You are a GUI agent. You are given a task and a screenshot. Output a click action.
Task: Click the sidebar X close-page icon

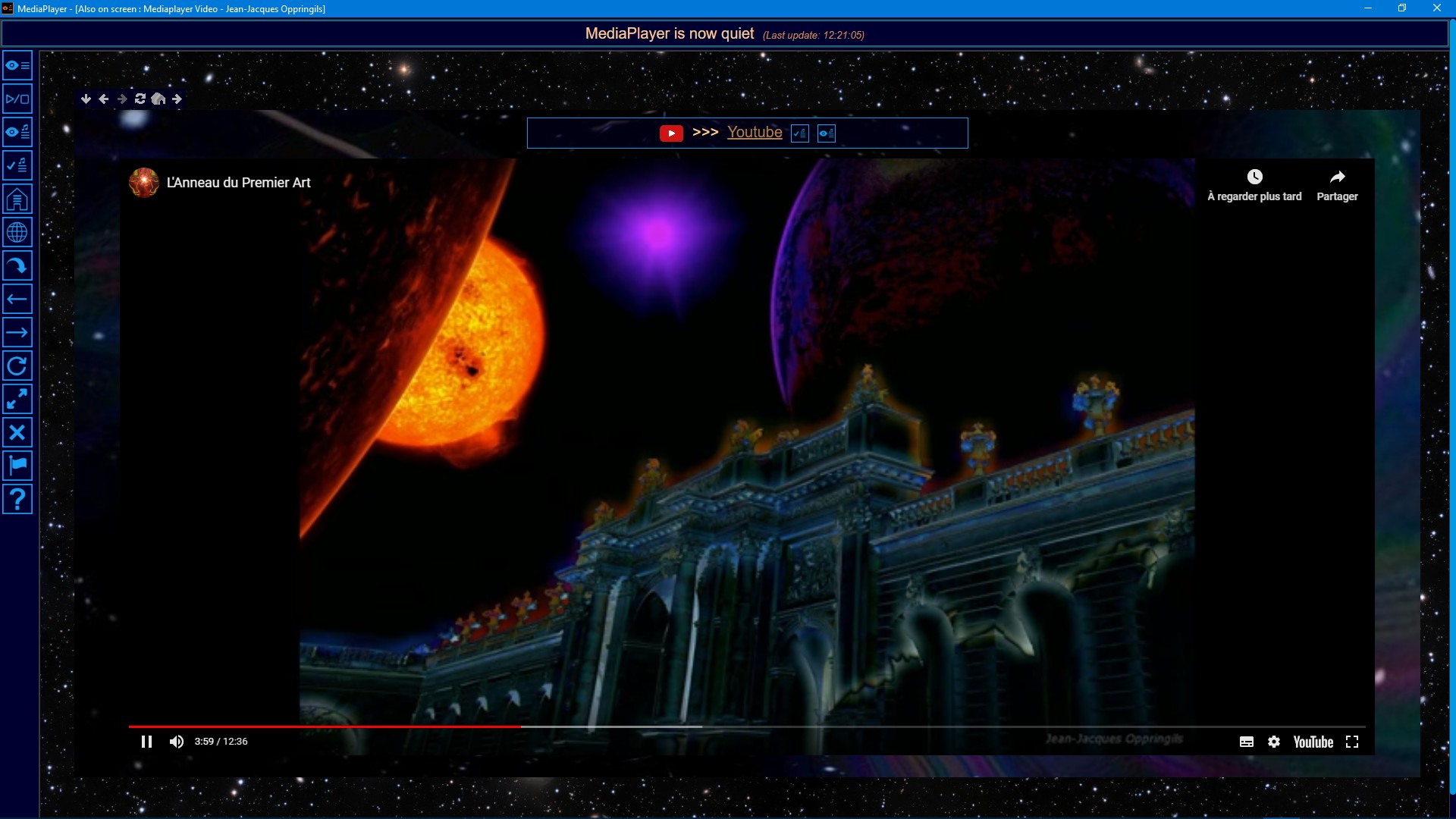pos(17,432)
